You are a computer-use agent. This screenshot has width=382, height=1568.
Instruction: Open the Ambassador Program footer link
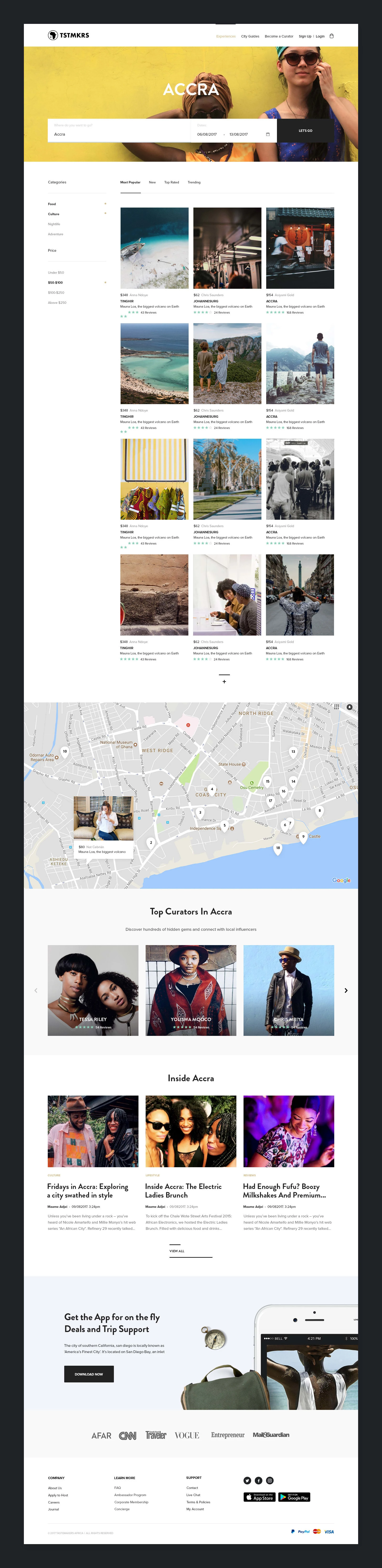pos(130,1495)
